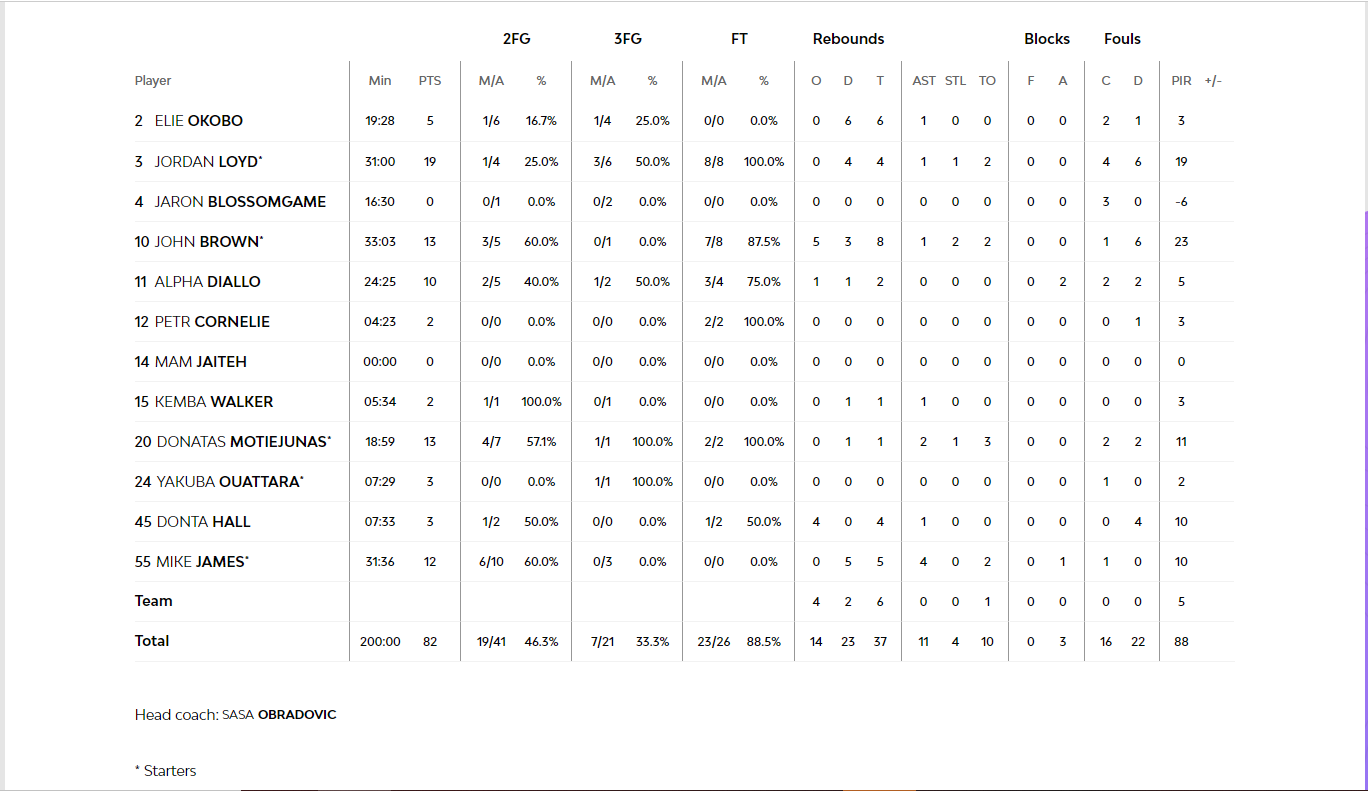Click Alpha Diallo in the box score
The image size is (1368, 791).
point(207,281)
